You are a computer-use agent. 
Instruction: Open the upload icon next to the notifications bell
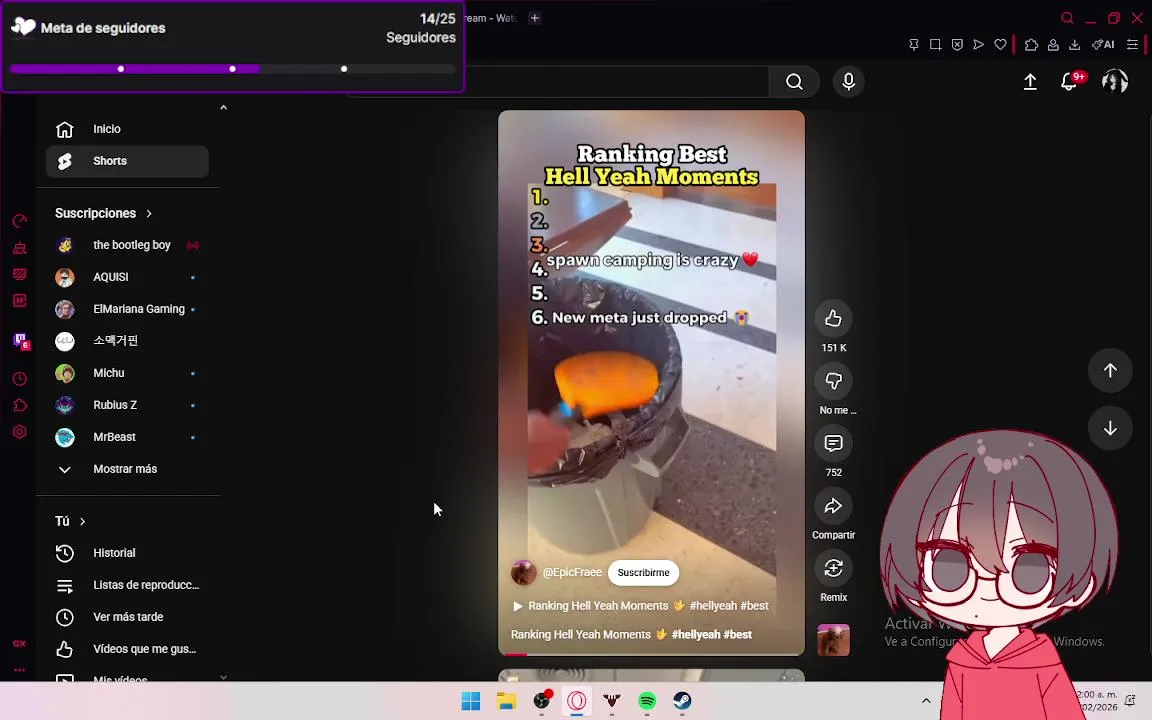1030,82
